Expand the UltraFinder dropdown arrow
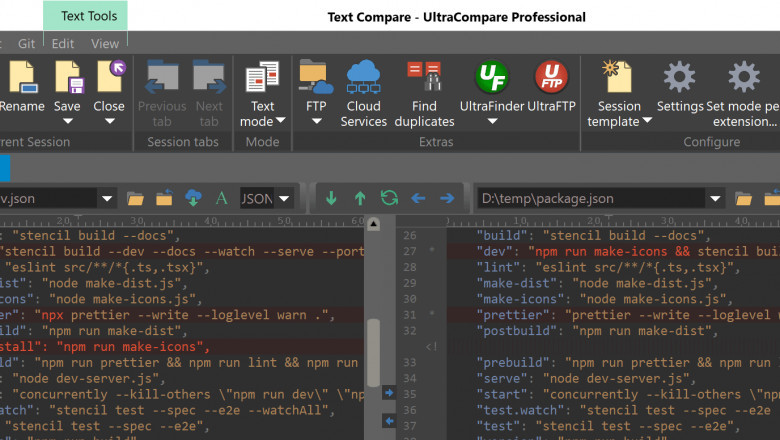780x440 pixels. pos(492,121)
